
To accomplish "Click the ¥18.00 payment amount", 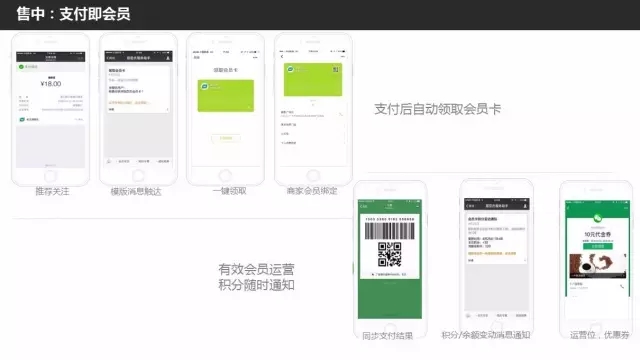I will pyautogui.click(x=51, y=84).
